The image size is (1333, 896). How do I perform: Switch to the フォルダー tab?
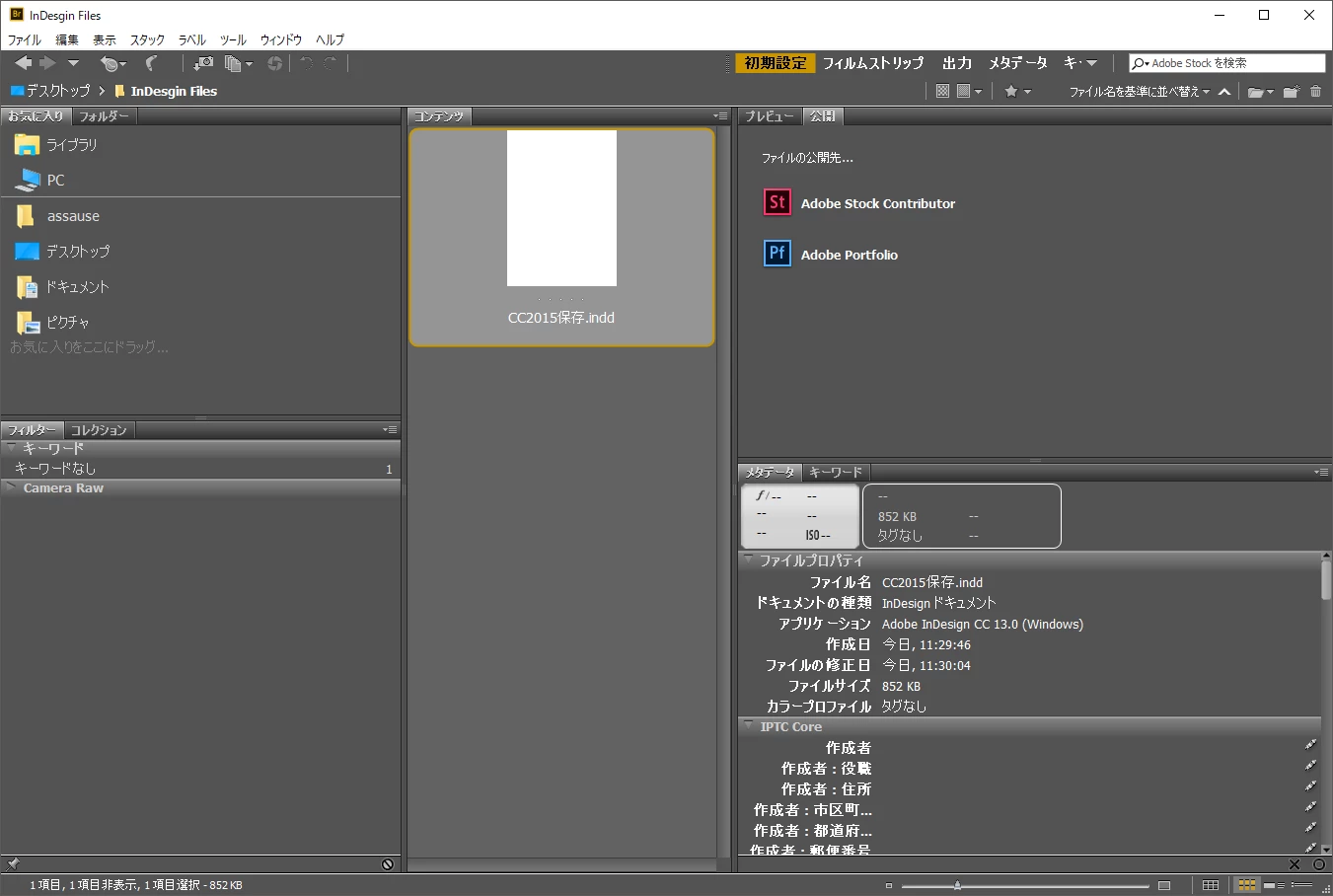pyautogui.click(x=105, y=116)
